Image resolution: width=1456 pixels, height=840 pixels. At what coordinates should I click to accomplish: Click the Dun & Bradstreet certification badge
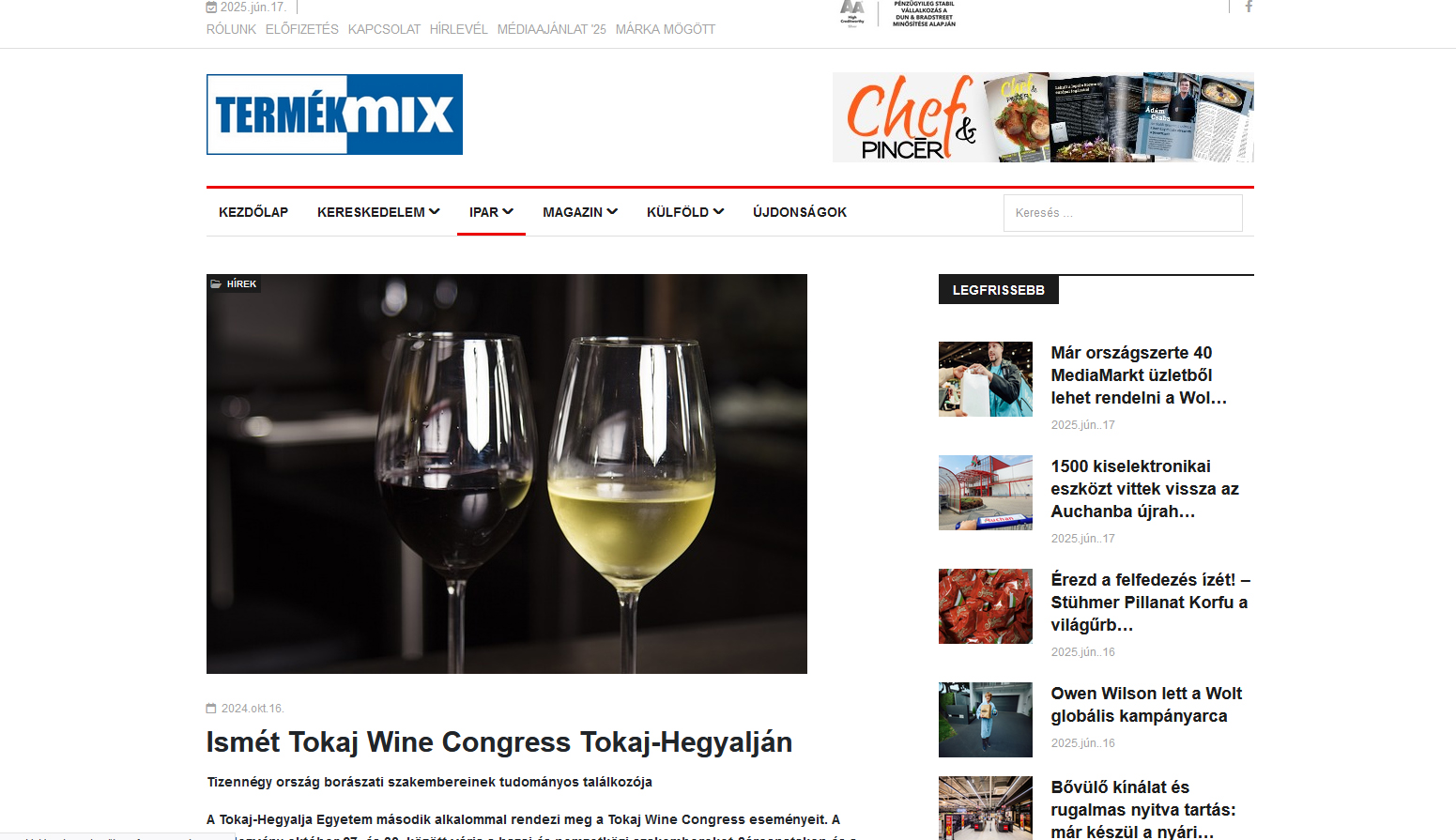click(898, 14)
